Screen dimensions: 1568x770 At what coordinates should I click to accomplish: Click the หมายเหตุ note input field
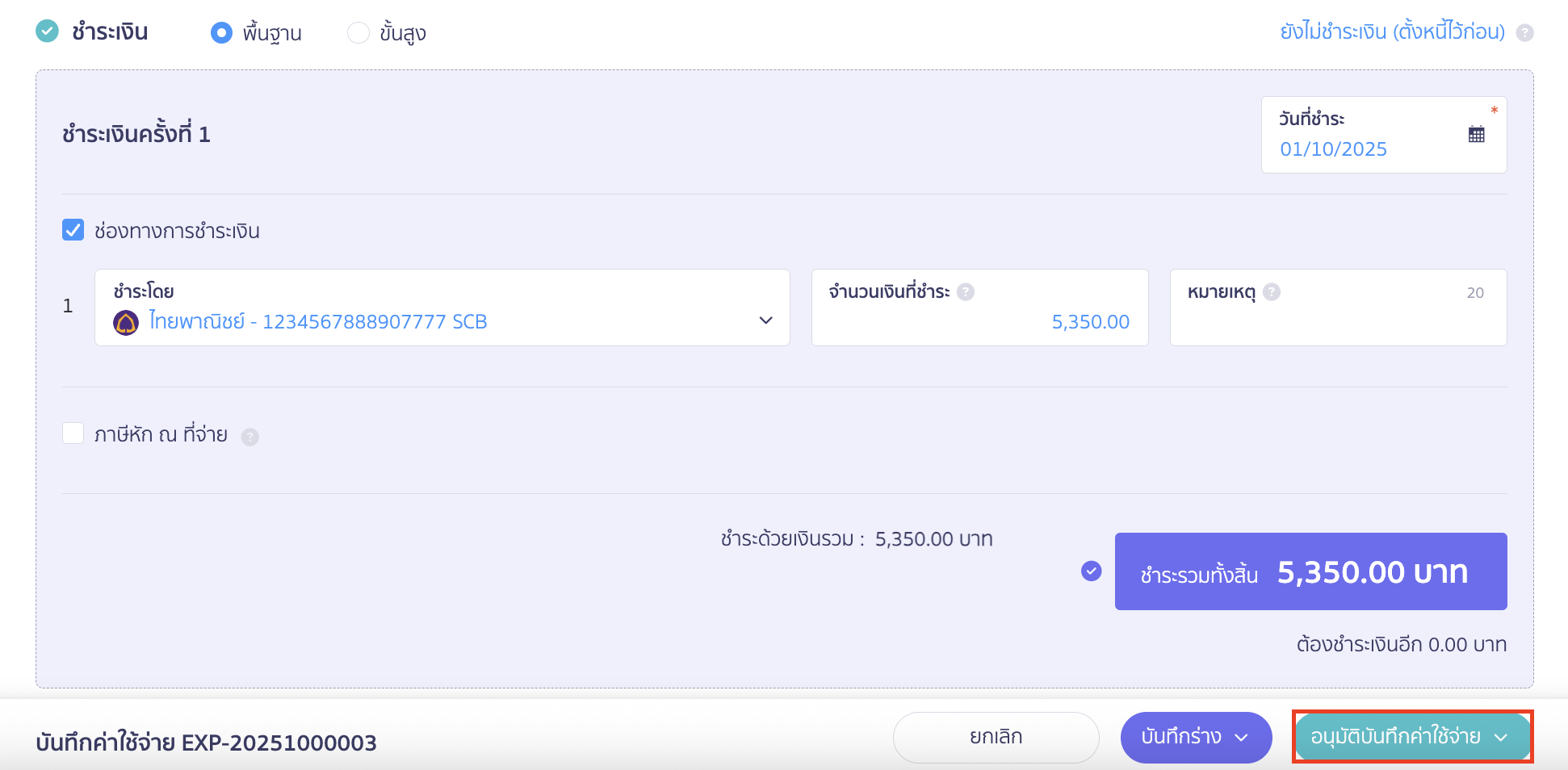pos(1337,321)
